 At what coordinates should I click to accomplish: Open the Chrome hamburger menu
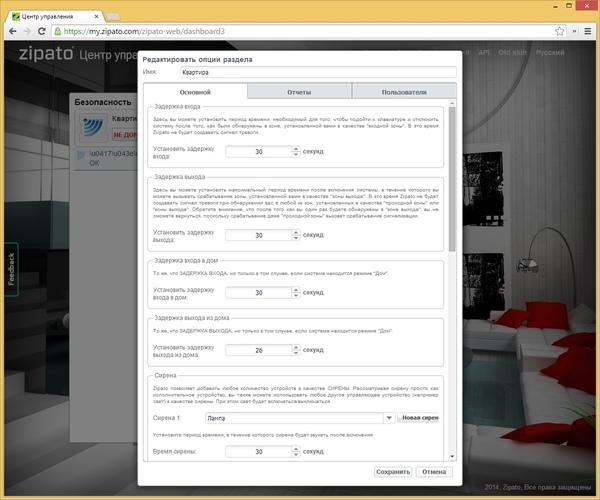[x=588, y=31]
